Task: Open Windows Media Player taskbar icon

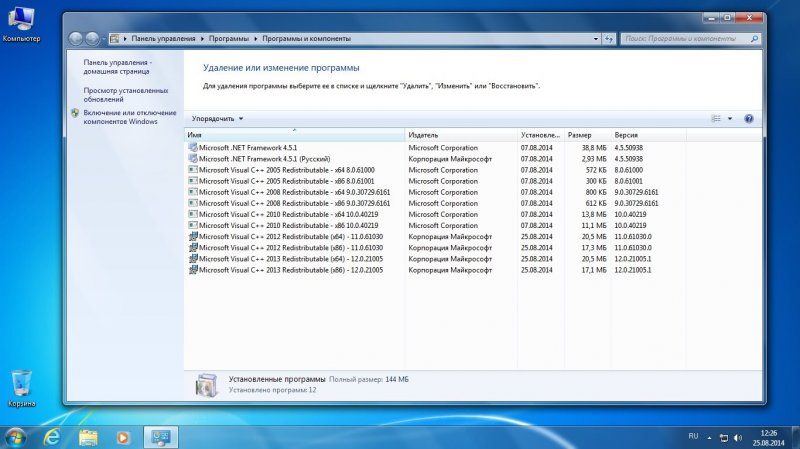Action: [123, 438]
